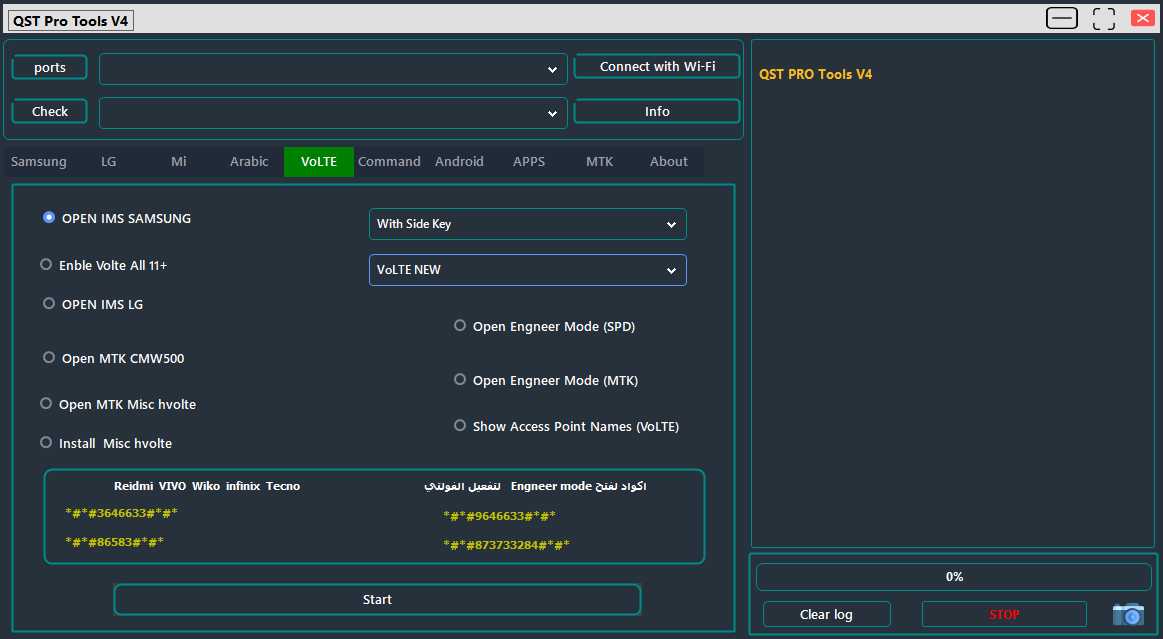This screenshot has width=1163, height=639.
Task: Select the OPEN IMS SAMSUNG option
Action: point(48,217)
